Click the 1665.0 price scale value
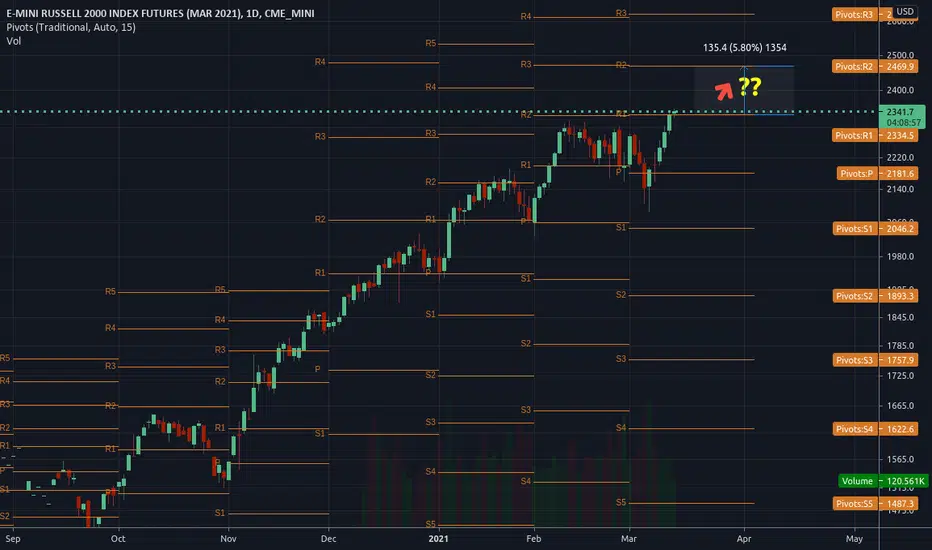Image resolution: width=932 pixels, height=550 pixels. (900, 406)
